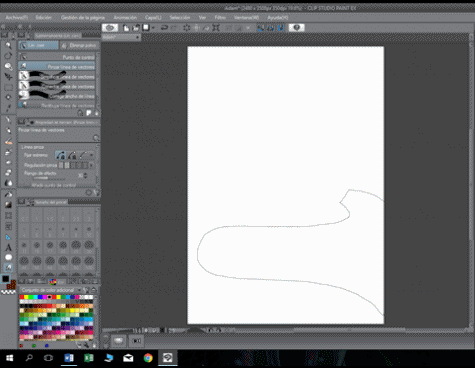Open Conjunto de color adicional dropdown
The height and width of the screenshot is (368, 475).
pos(79,290)
